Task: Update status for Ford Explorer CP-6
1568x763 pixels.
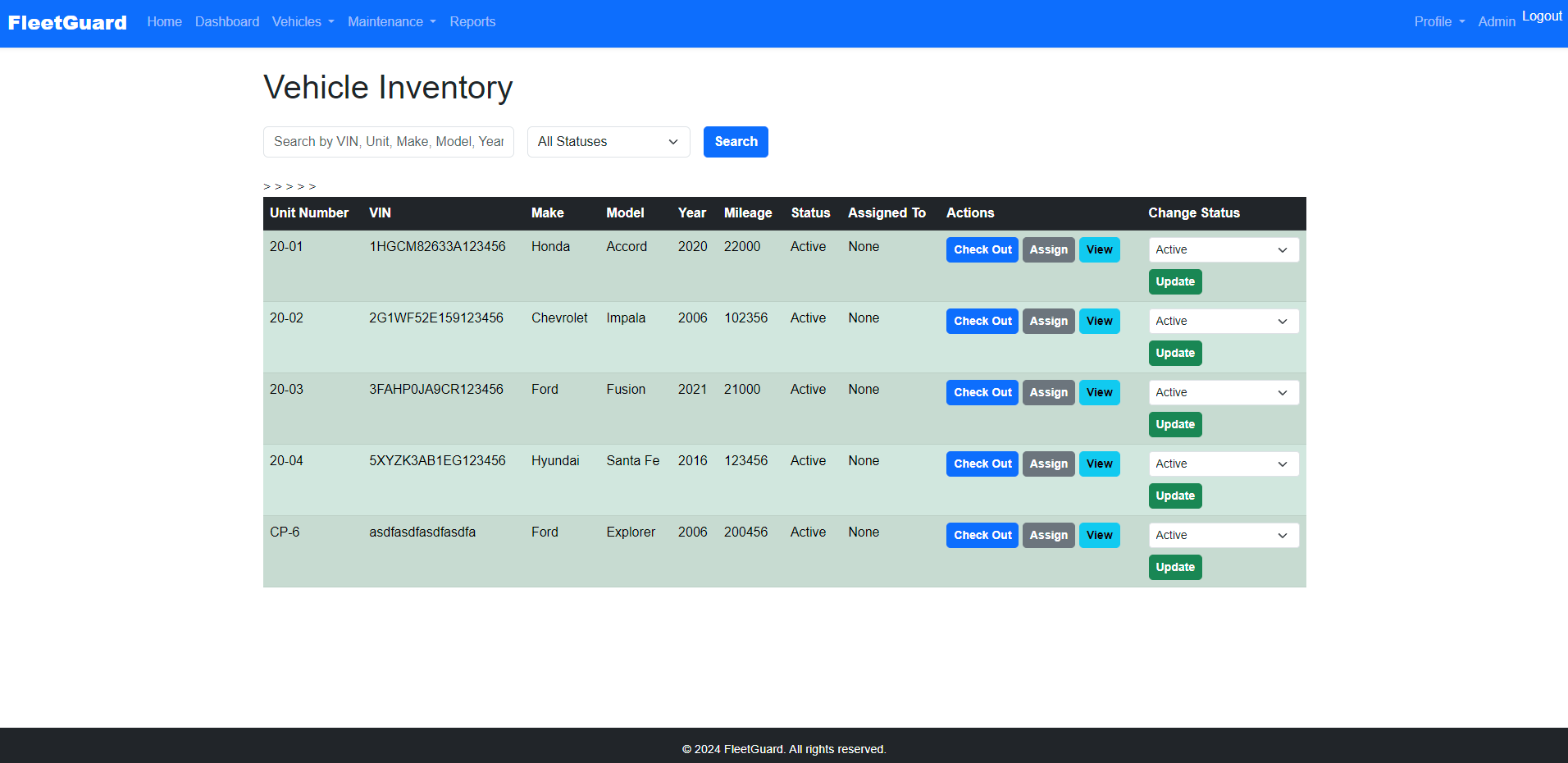Action: pos(1174,568)
